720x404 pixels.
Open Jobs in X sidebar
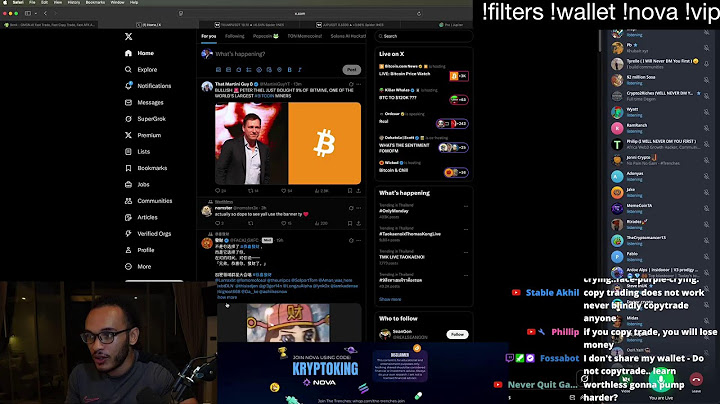[x=137, y=185]
